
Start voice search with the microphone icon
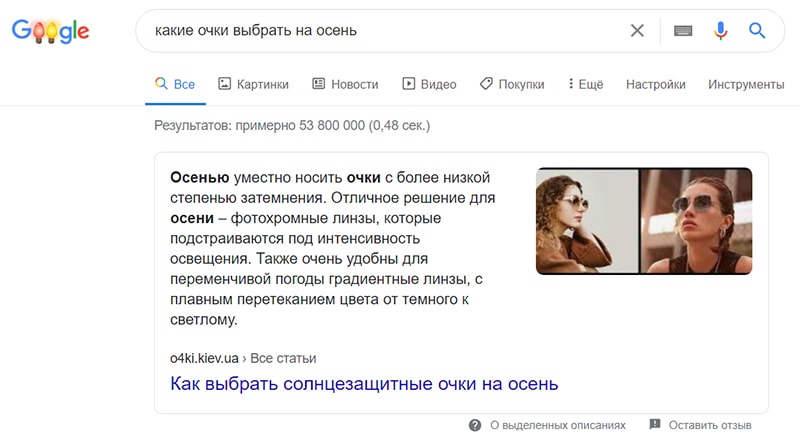[x=720, y=31]
